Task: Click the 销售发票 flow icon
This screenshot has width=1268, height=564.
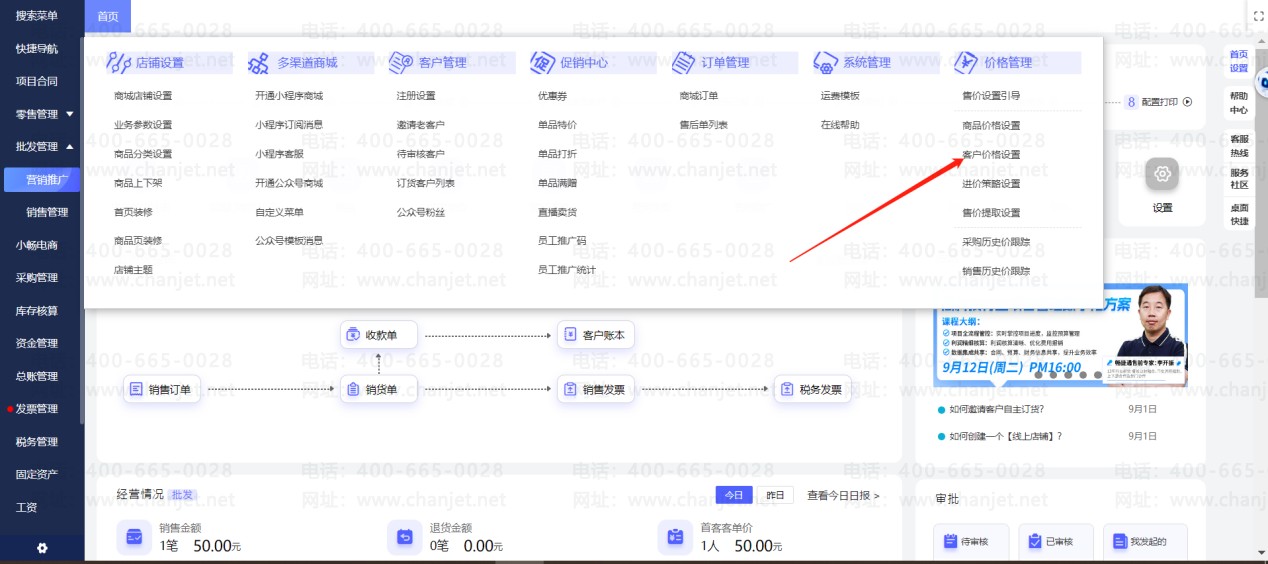Action: (570, 390)
